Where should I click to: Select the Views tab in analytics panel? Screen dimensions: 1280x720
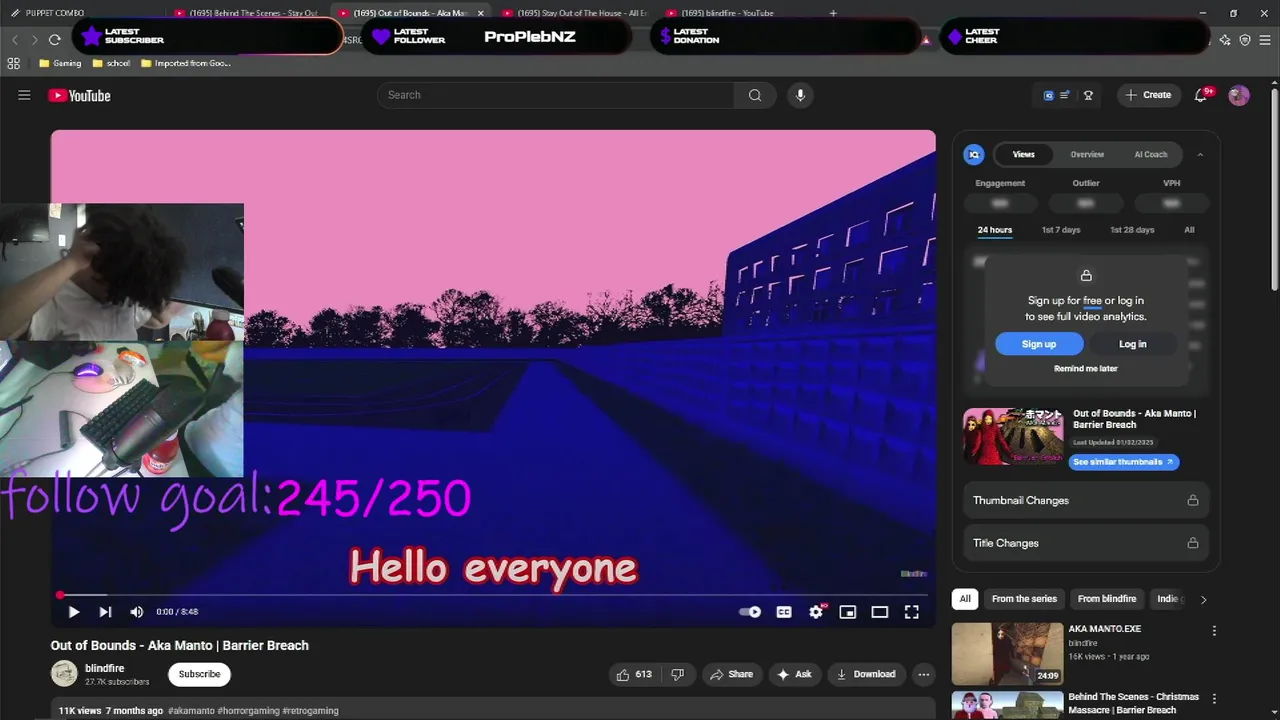click(1023, 154)
